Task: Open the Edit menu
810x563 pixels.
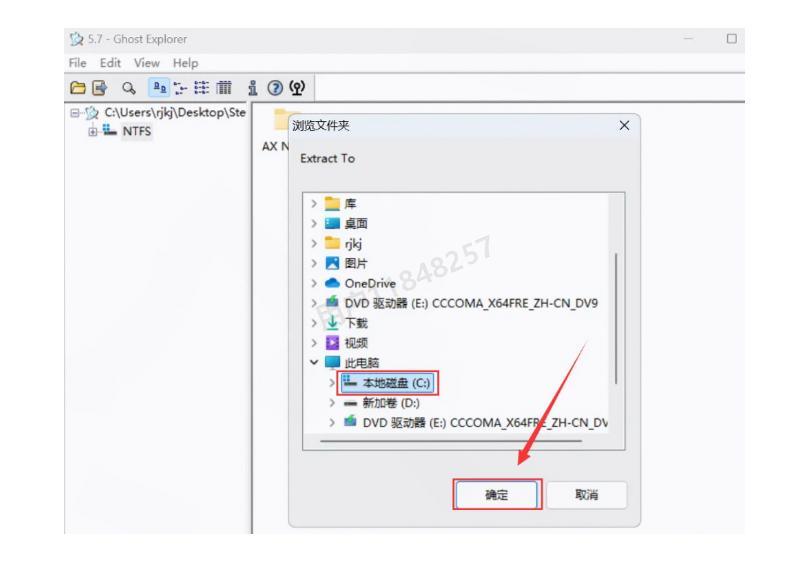Action: click(x=110, y=63)
